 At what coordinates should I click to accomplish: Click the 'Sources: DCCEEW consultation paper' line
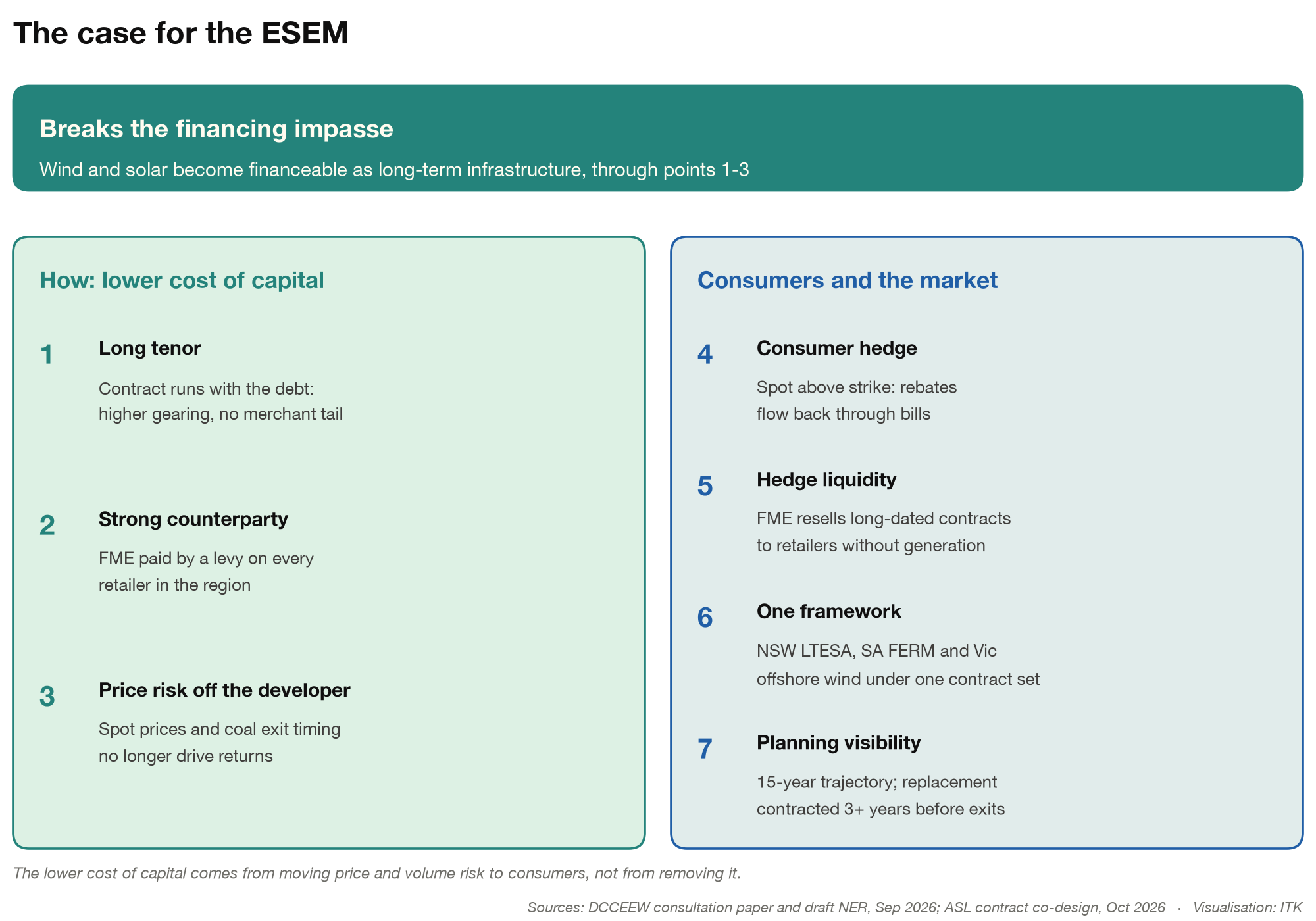click(846, 907)
